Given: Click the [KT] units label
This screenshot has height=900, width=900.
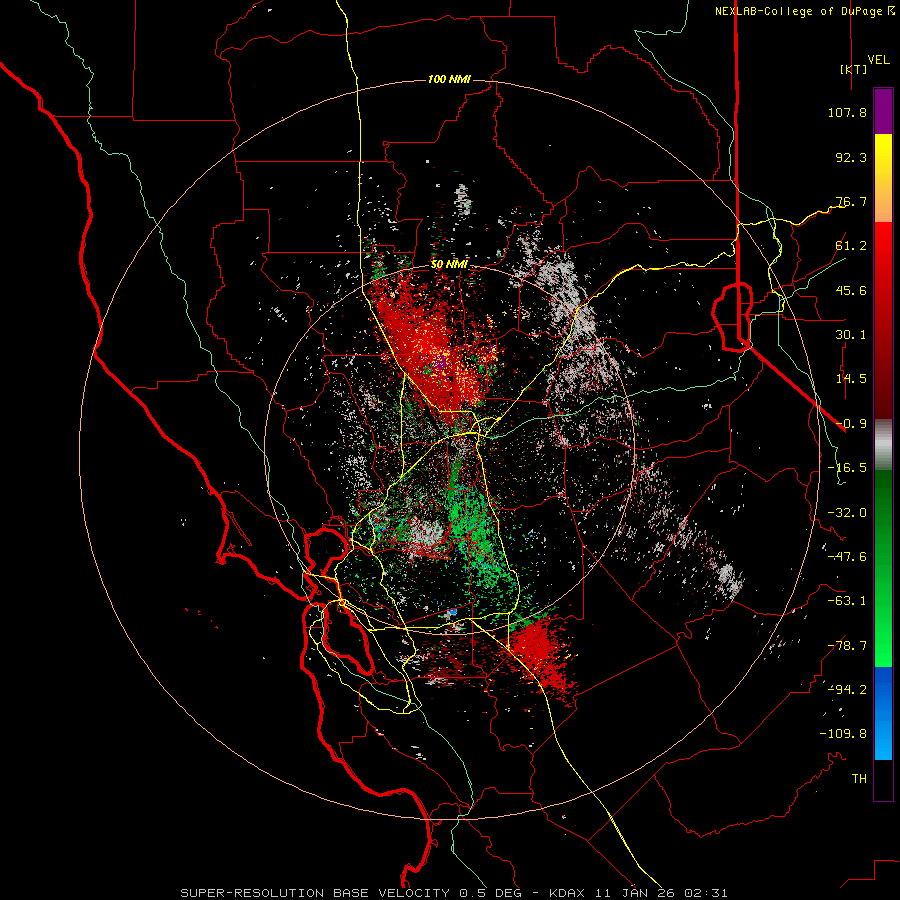Looking at the screenshot, I should click(853, 69).
